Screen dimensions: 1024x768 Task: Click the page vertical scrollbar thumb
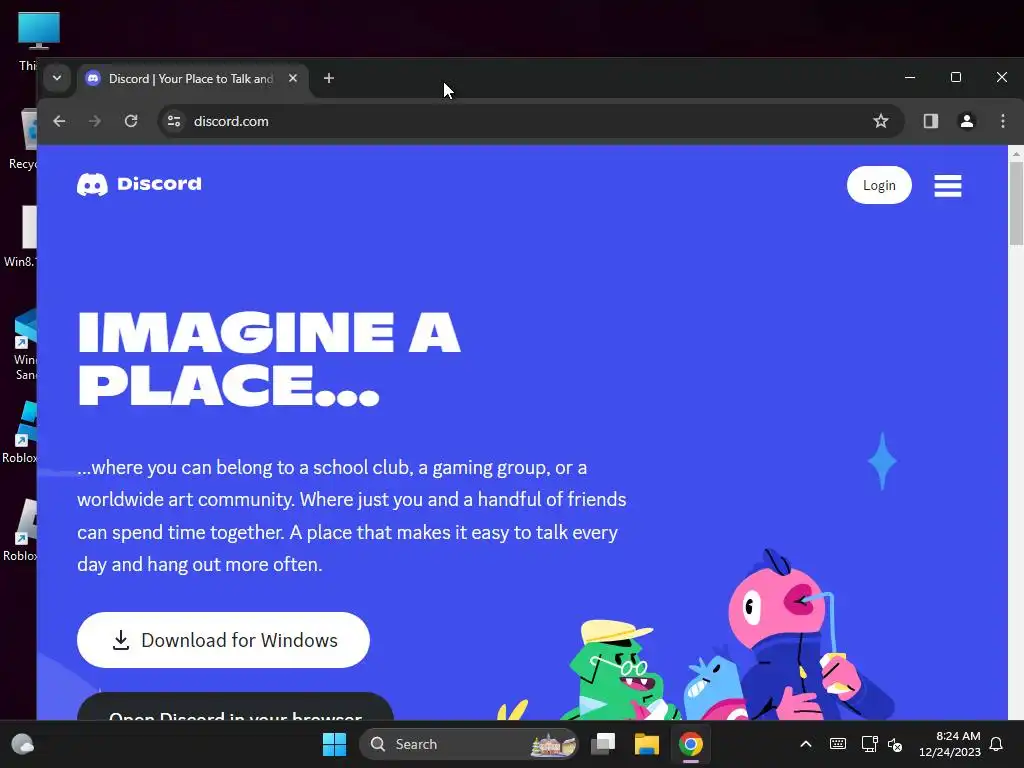(x=1016, y=203)
